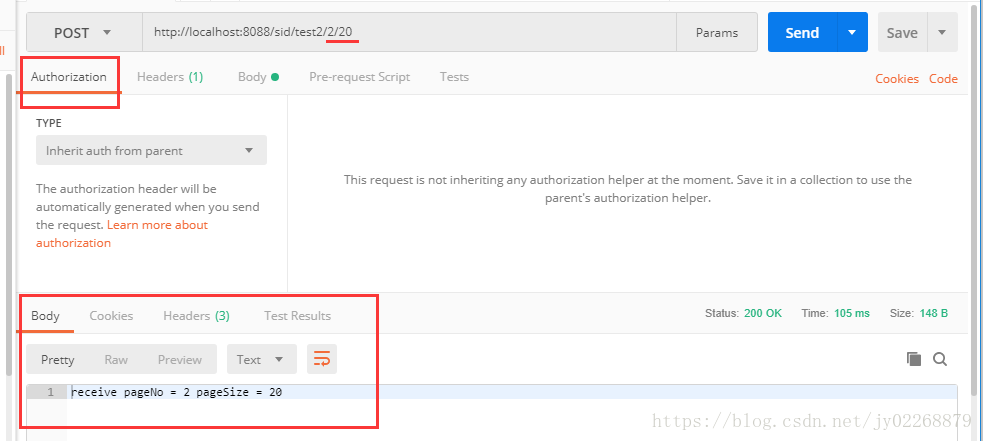Click line number 1 in response
The image size is (983, 441).
pos(50,393)
